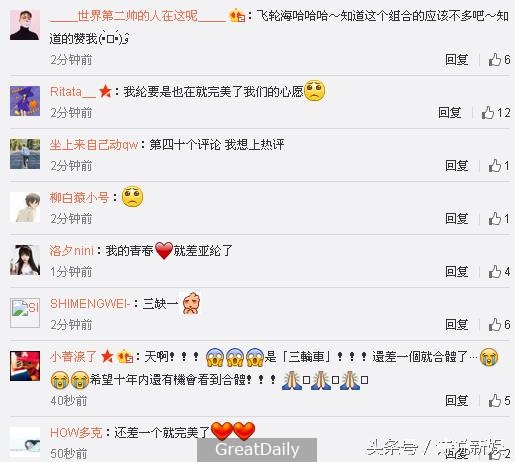Screen dimensions: 515x462
Task: Like the comment by Ritata__
Action: point(496,113)
